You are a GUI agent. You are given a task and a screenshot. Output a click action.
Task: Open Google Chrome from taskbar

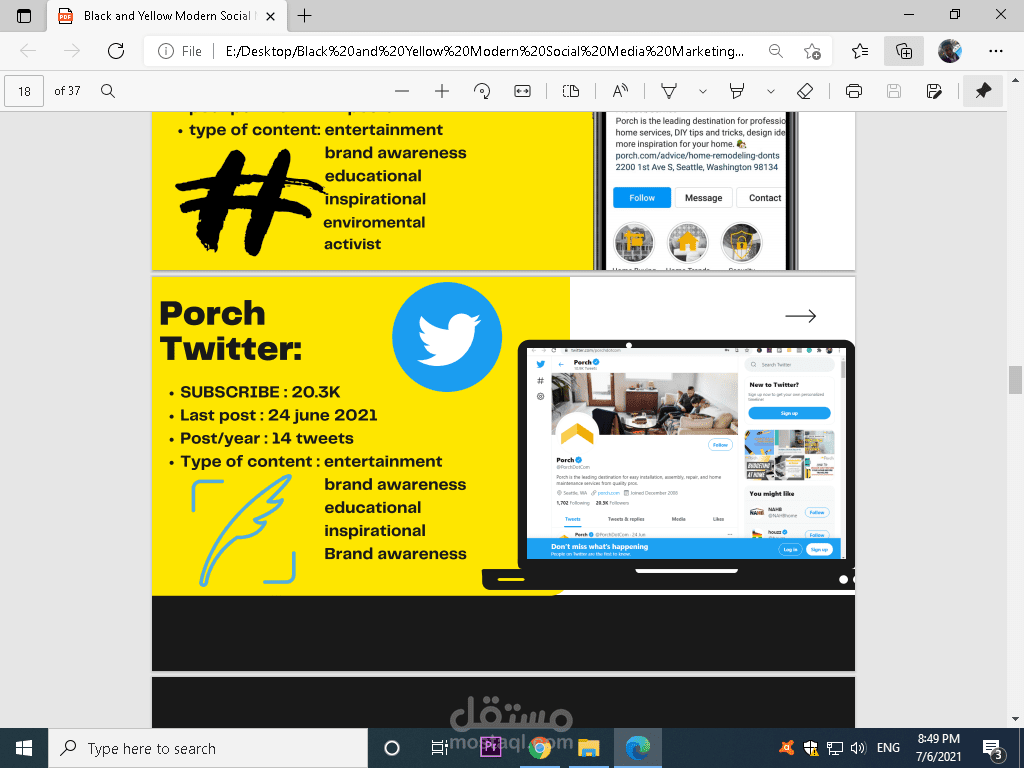[539, 748]
